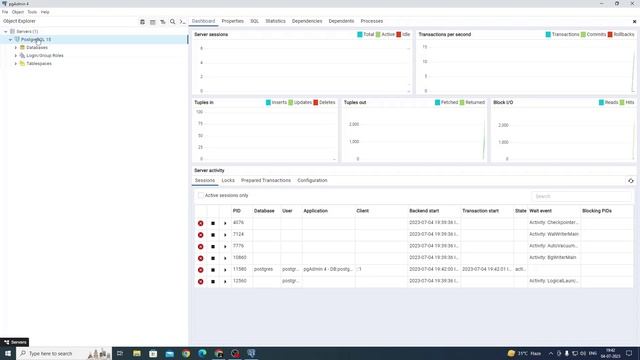Terminate session for PID 11580

[200, 270]
